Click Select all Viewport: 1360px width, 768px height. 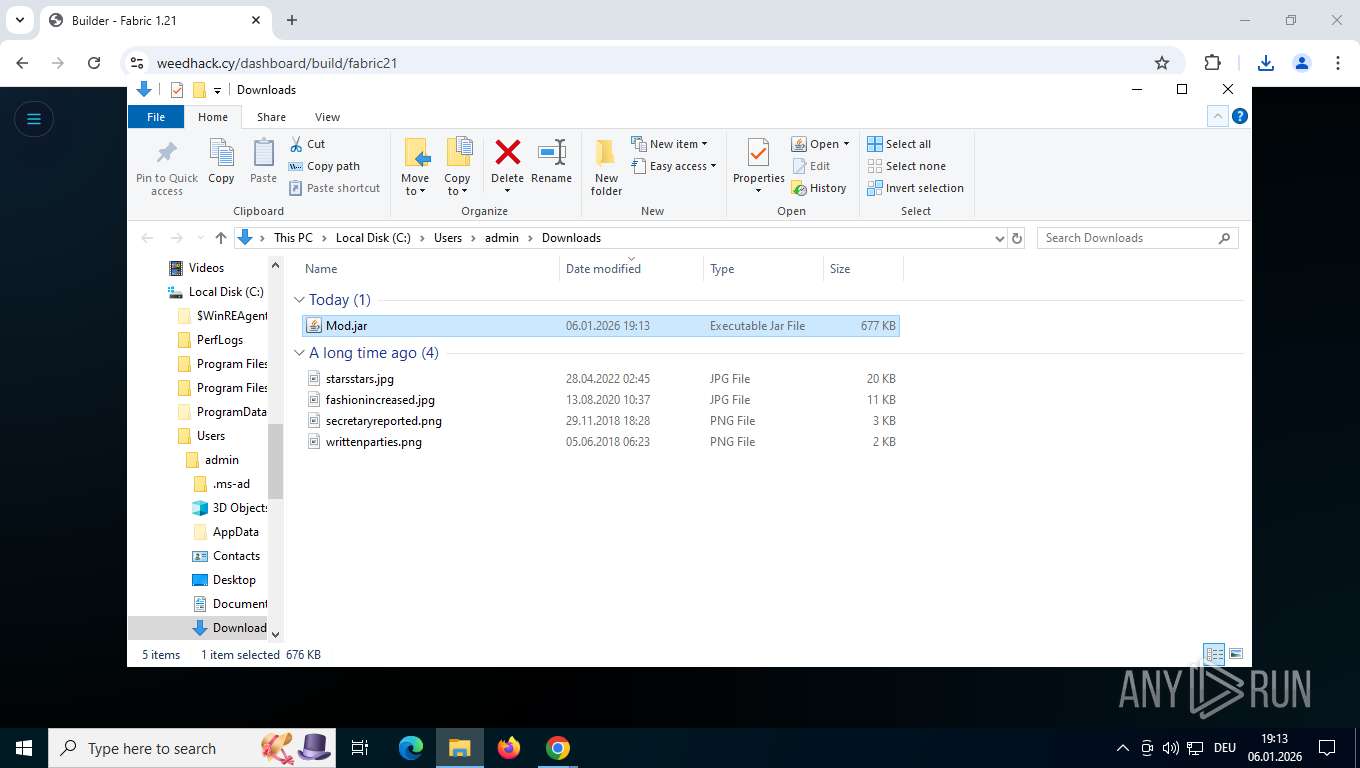click(x=899, y=144)
